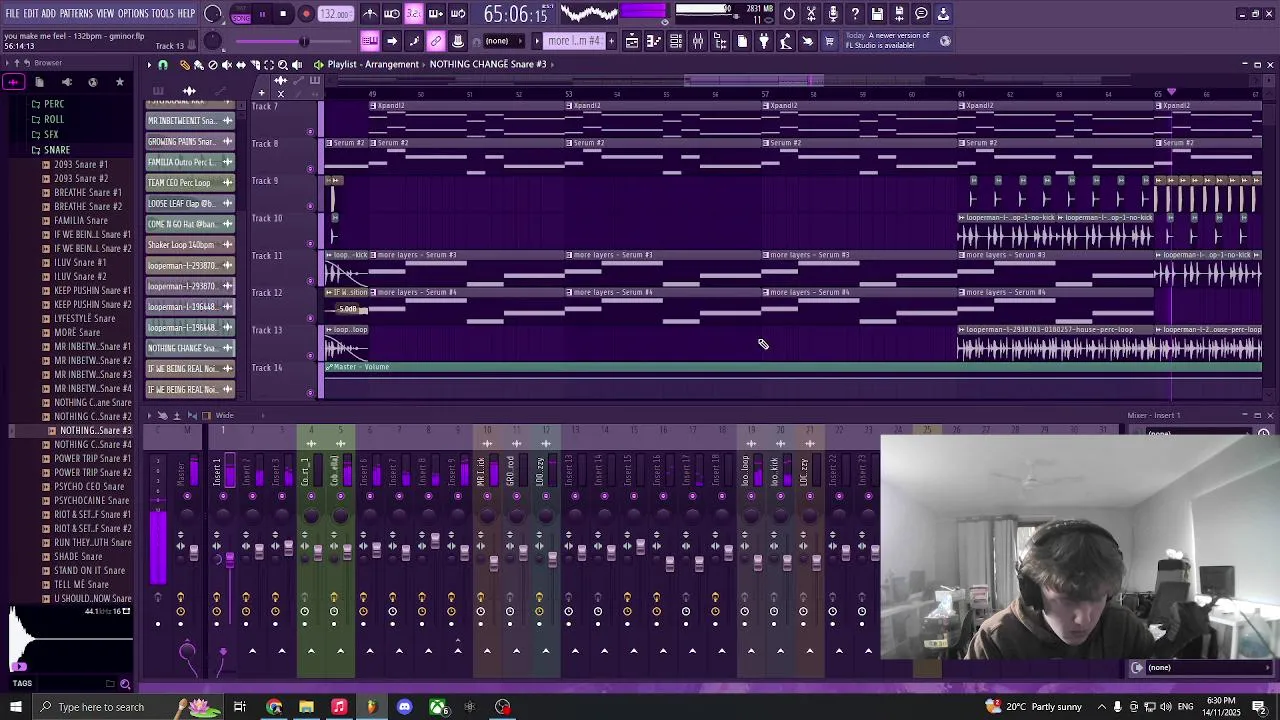The height and width of the screenshot is (720, 1280).
Task: Open the OPTIONS menu
Action: pyautogui.click(x=133, y=14)
